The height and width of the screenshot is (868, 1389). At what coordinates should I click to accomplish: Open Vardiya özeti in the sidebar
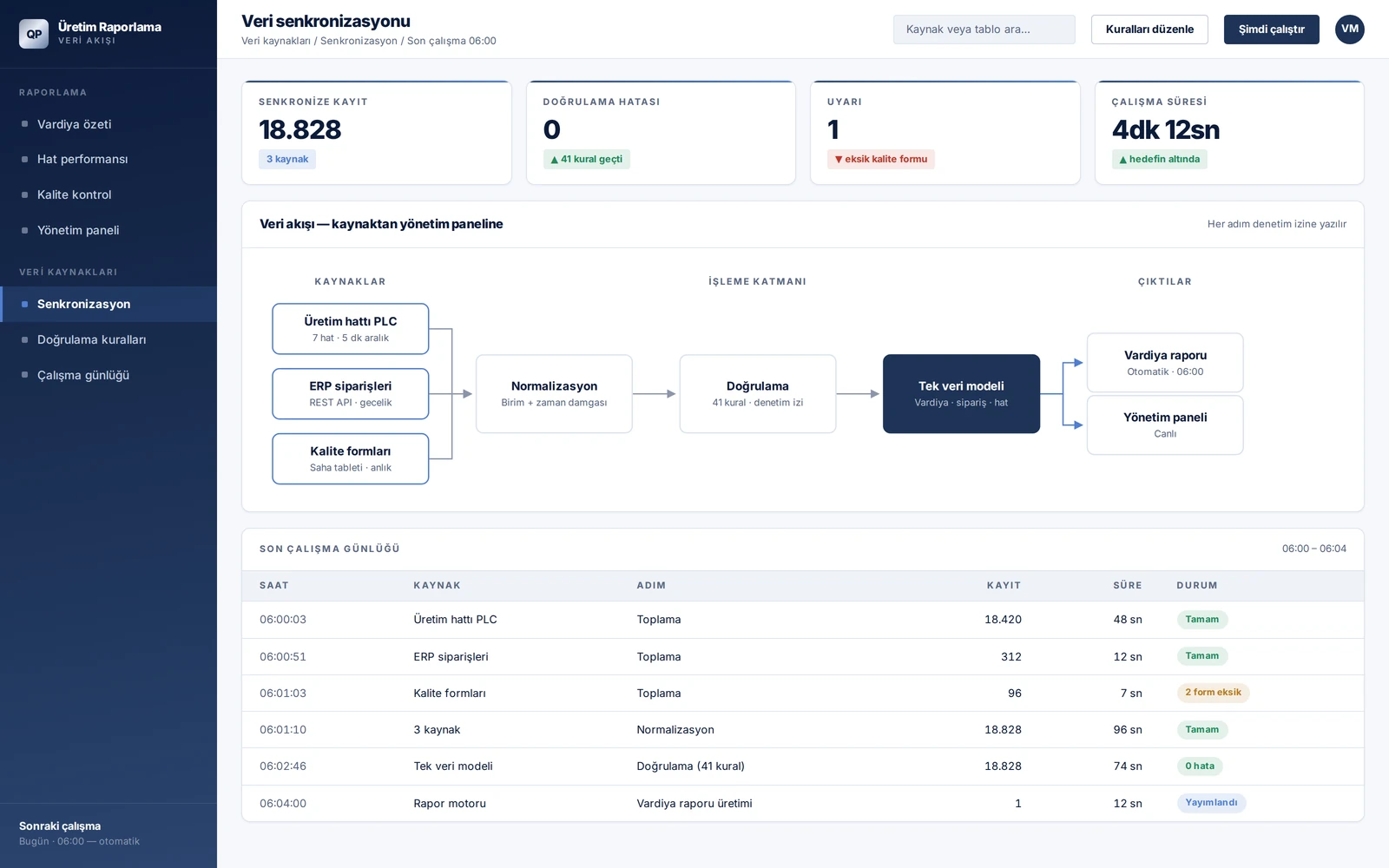click(x=109, y=124)
